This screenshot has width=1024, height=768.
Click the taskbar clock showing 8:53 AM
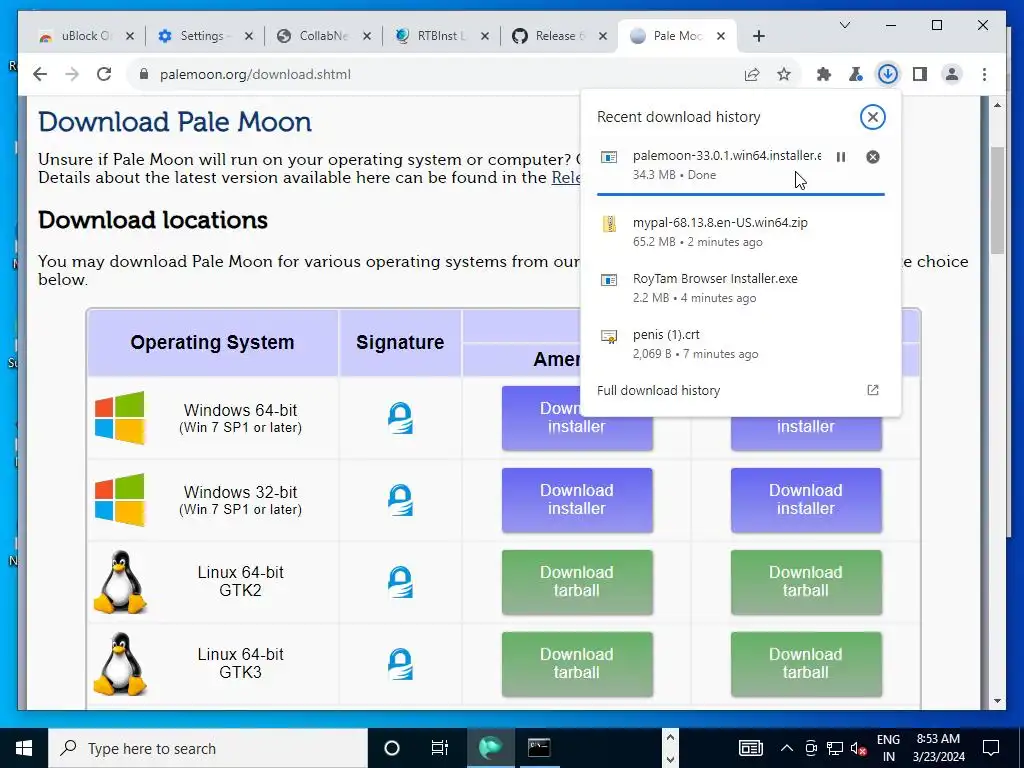[x=938, y=748]
